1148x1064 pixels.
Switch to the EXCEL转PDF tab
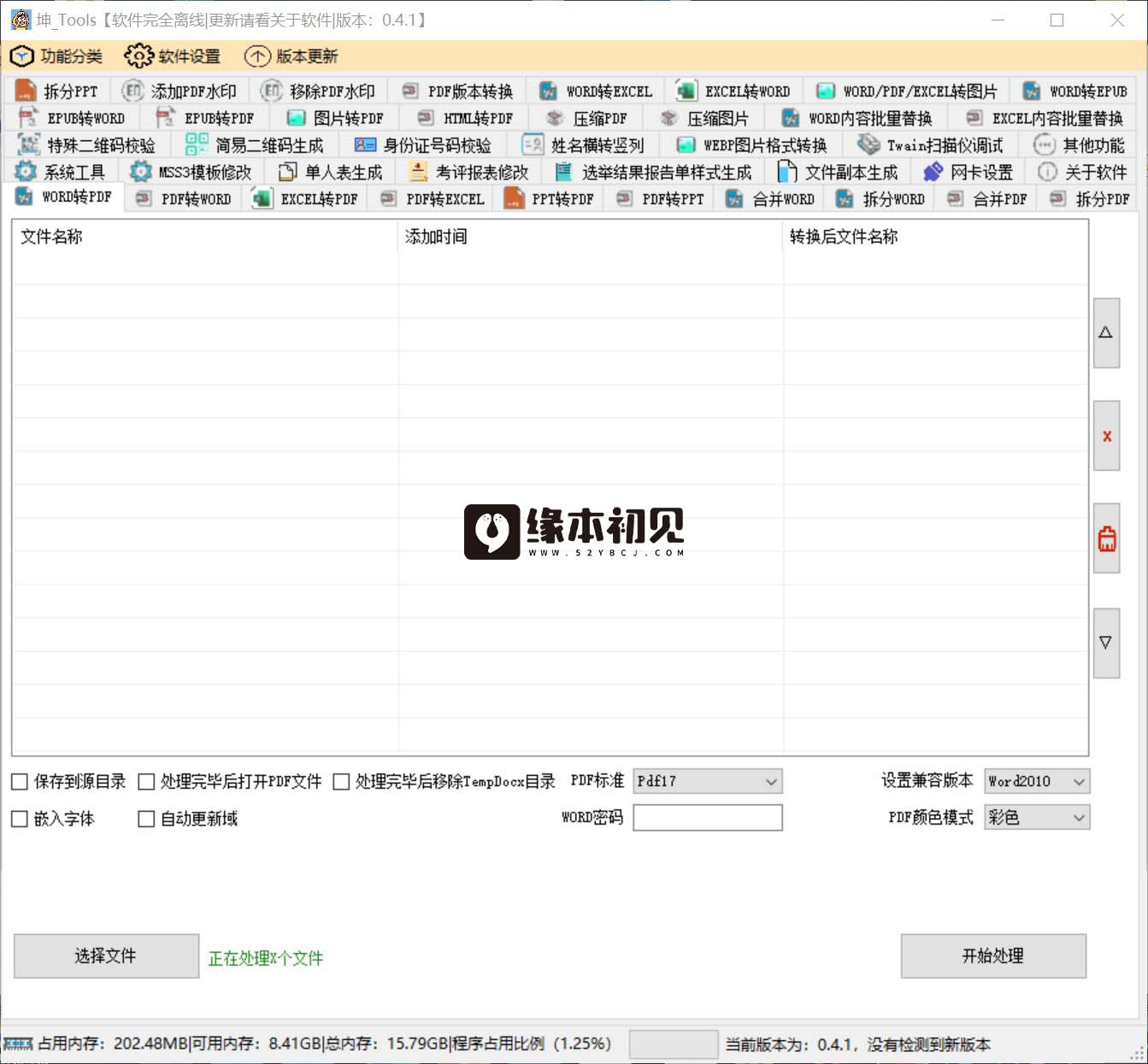click(x=306, y=199)
